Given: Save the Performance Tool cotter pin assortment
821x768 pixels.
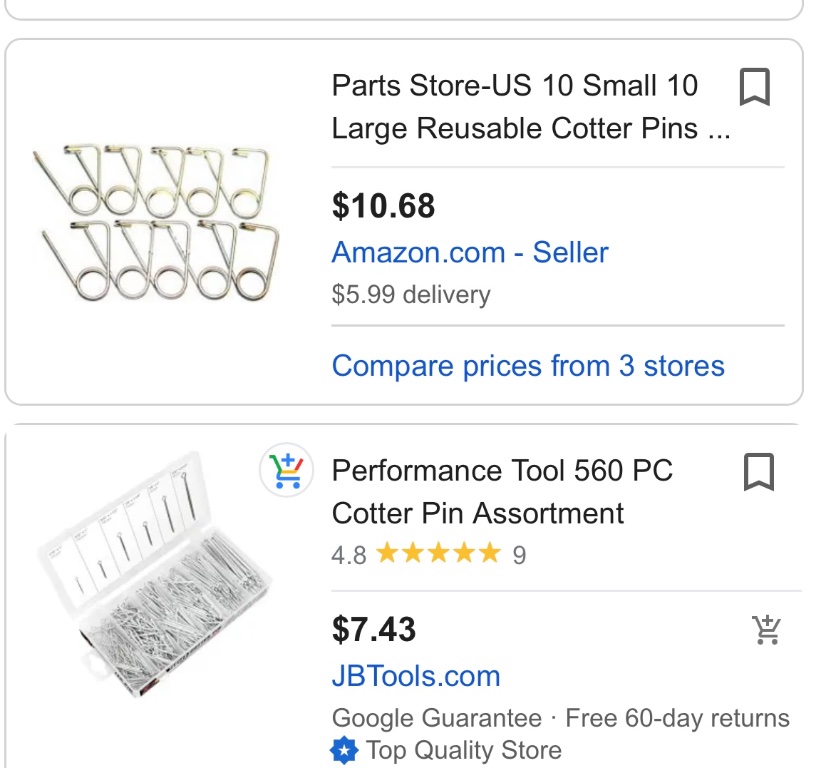Looking at the screenshot, I should pyautogui.click(x=759, y=472).
